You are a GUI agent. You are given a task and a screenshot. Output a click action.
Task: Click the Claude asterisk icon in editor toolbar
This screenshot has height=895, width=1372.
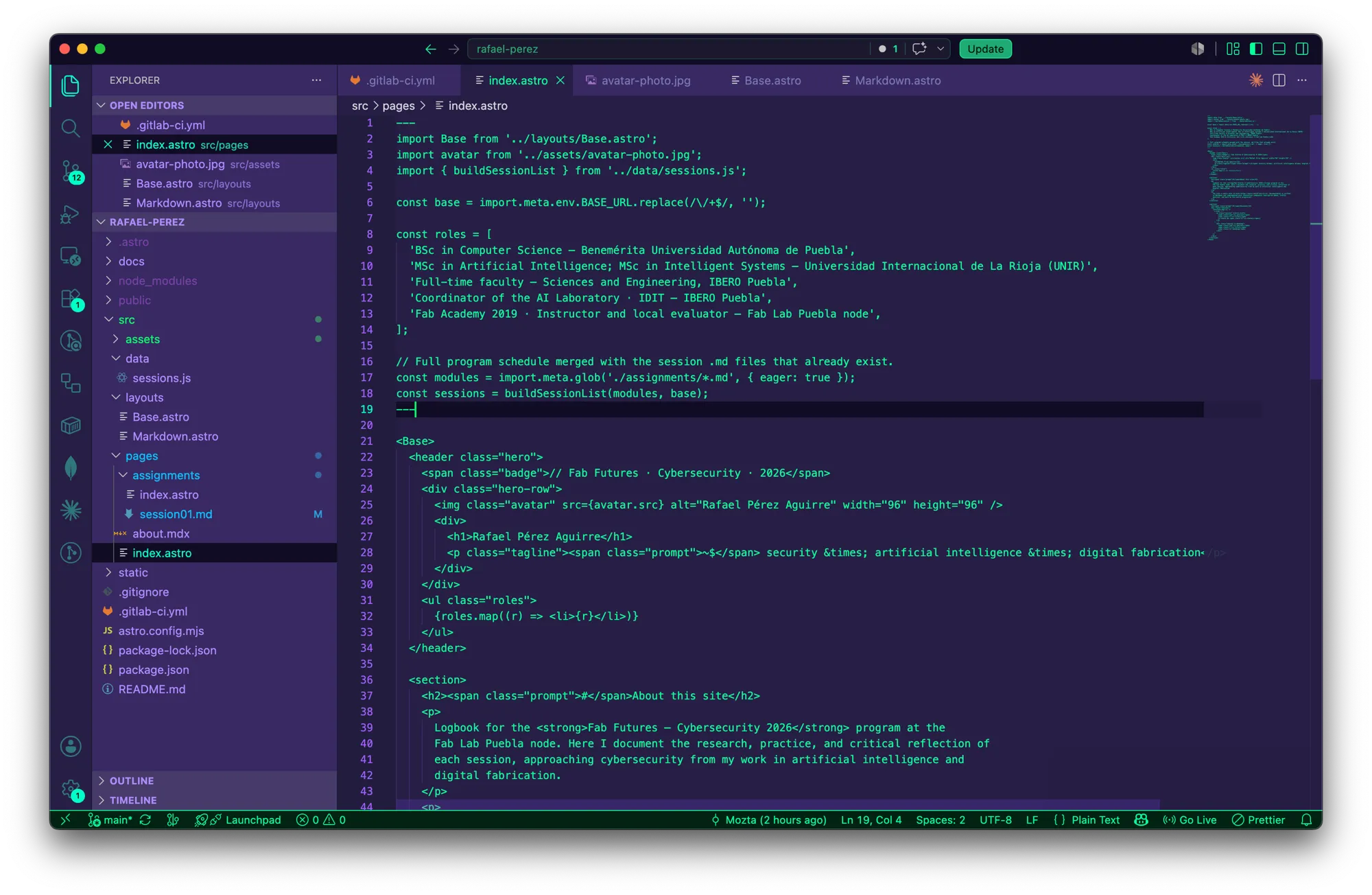1255,80
